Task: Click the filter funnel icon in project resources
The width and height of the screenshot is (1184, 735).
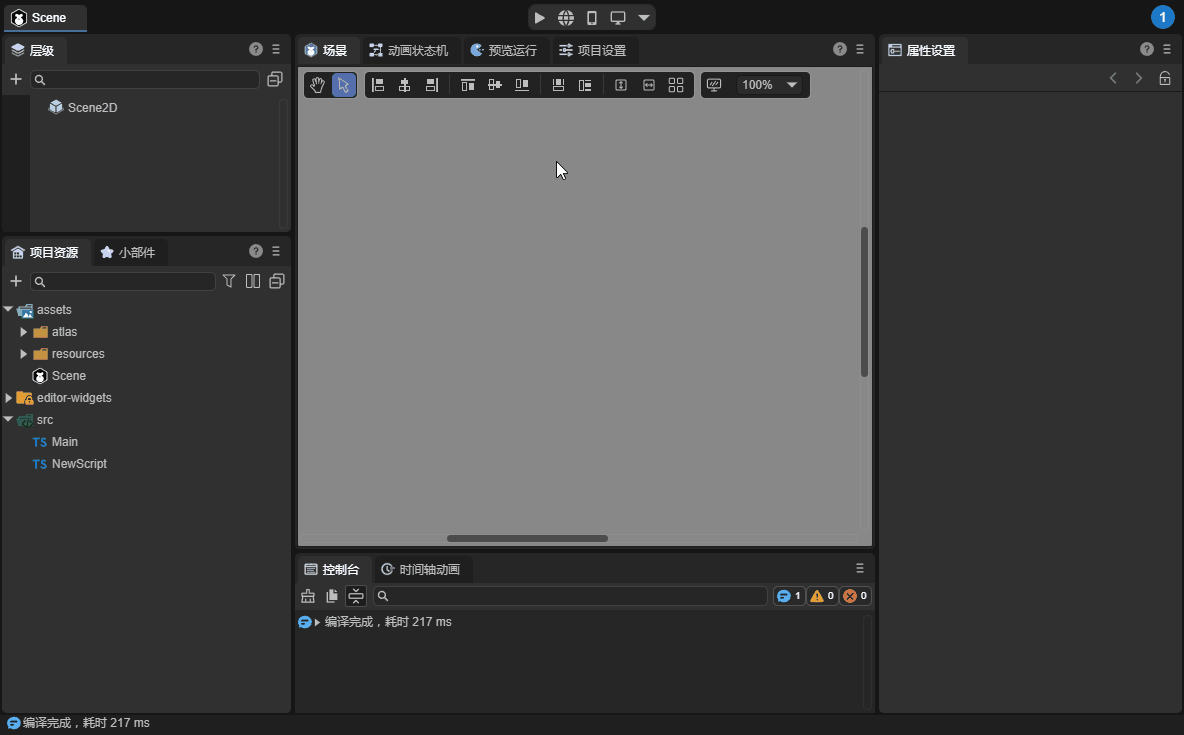Action: 229,281
